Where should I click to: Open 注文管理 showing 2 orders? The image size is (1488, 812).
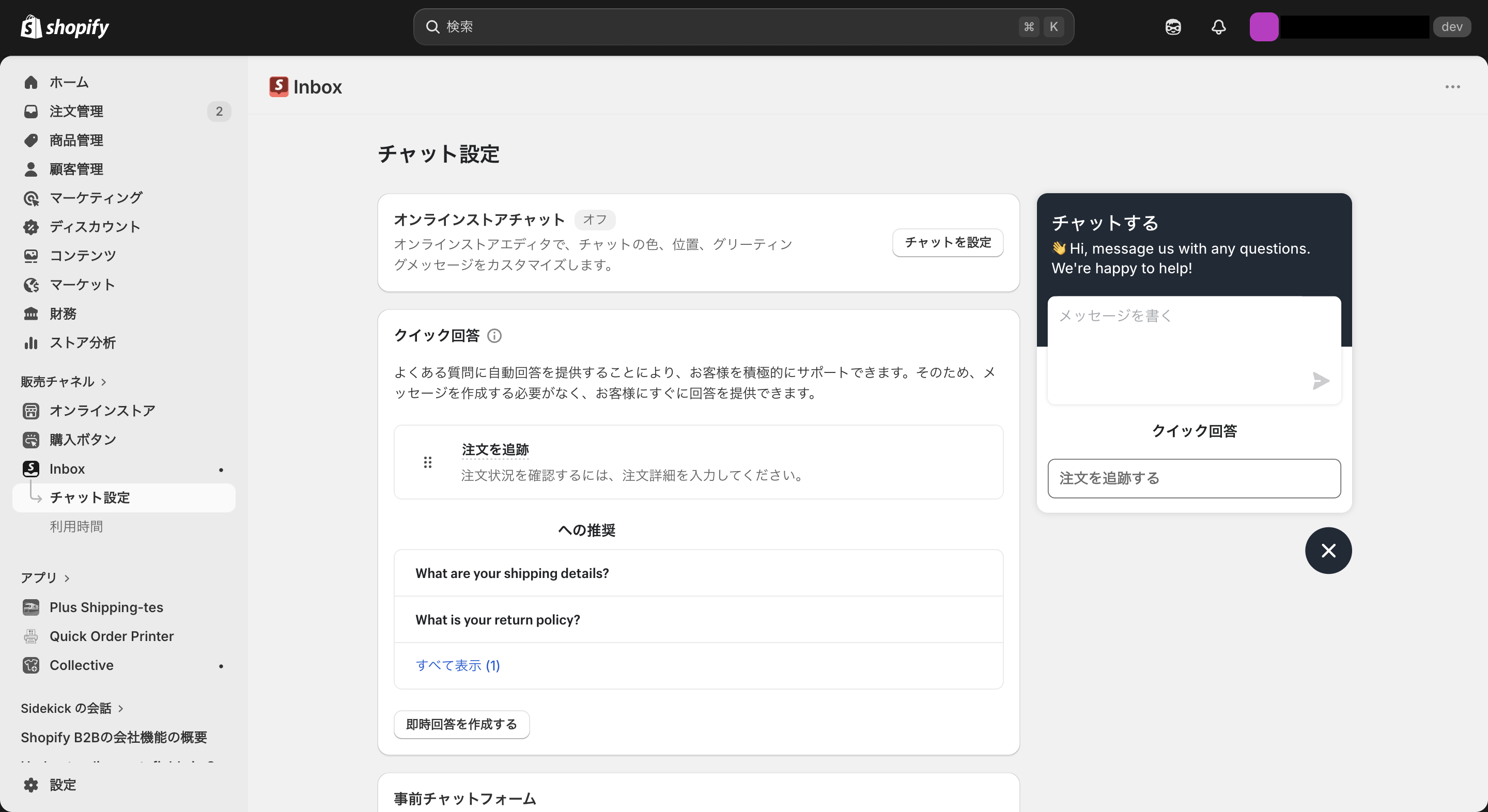tap(76, 111)
